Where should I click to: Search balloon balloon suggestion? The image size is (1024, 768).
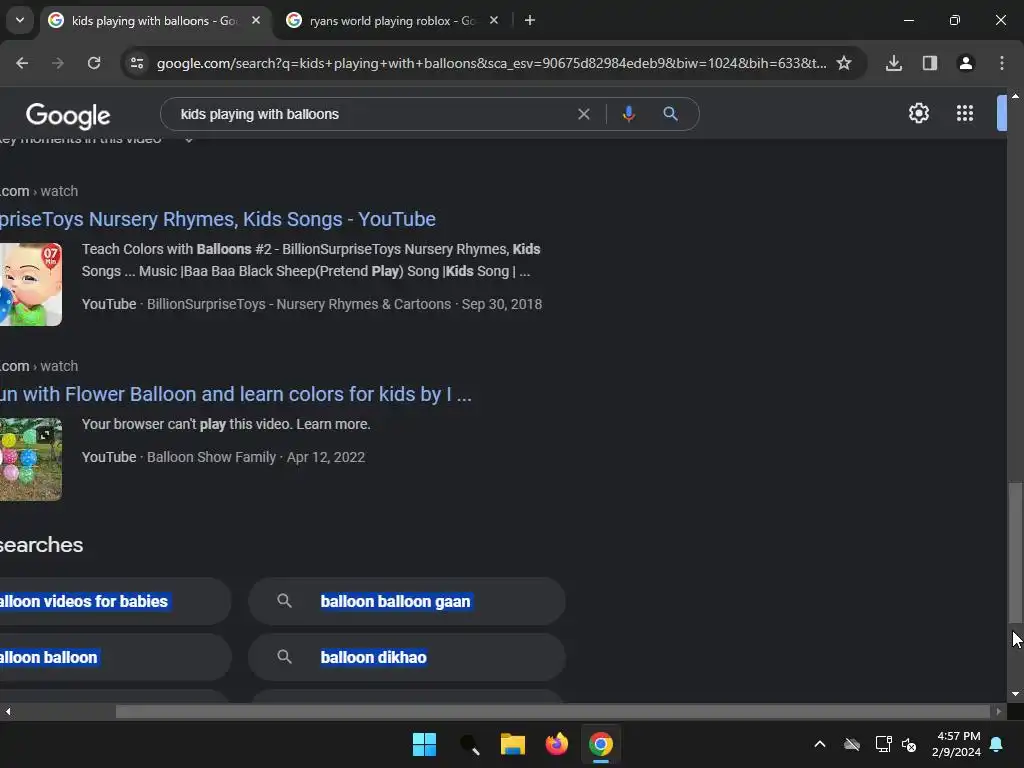pos(116,658)
